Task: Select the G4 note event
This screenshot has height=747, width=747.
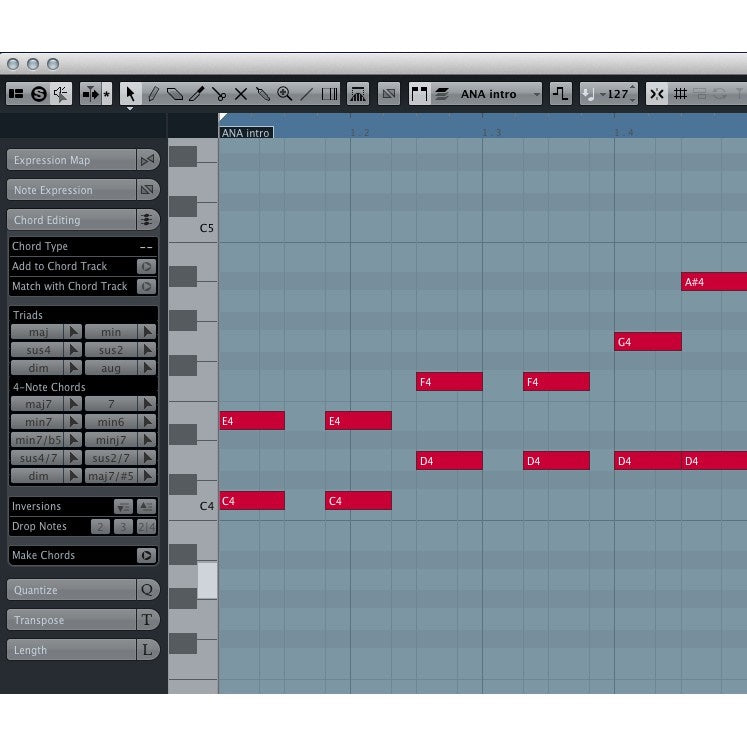Action: click(x=647, y=342)
